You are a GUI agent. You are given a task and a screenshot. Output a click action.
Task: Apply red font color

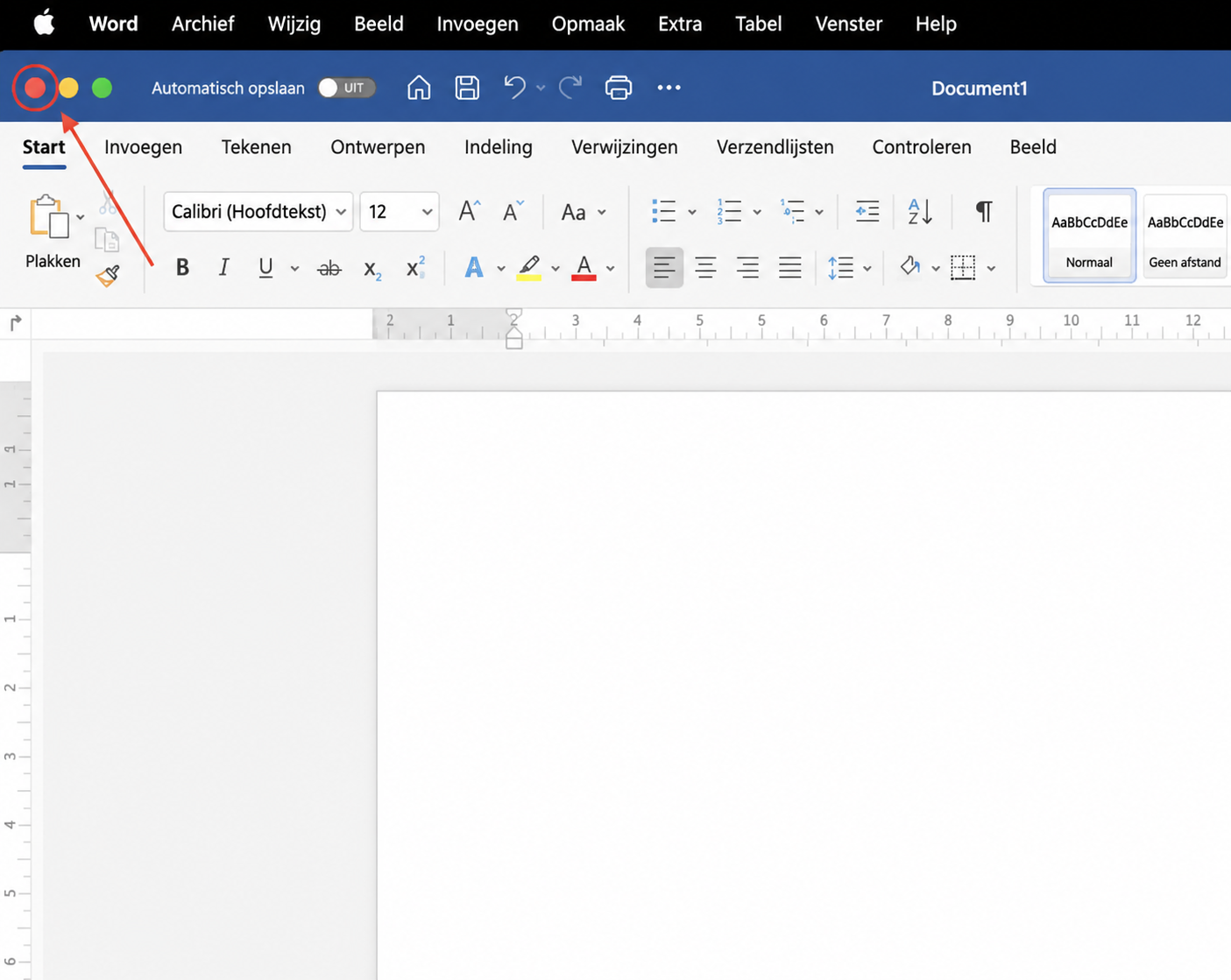point(584,267)
